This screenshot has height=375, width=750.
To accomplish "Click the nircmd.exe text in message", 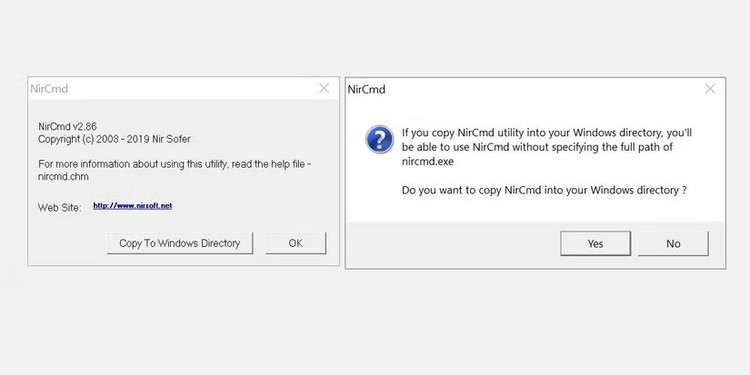I will (428, 162).
